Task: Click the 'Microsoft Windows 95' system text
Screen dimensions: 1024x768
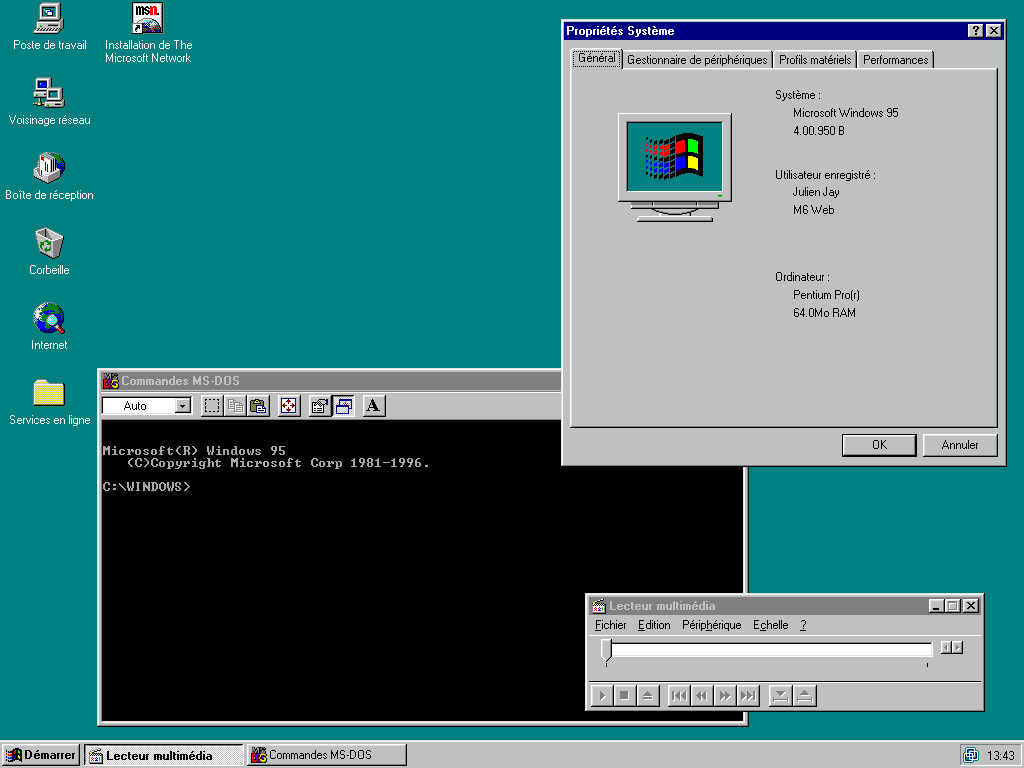Action: 846,113
